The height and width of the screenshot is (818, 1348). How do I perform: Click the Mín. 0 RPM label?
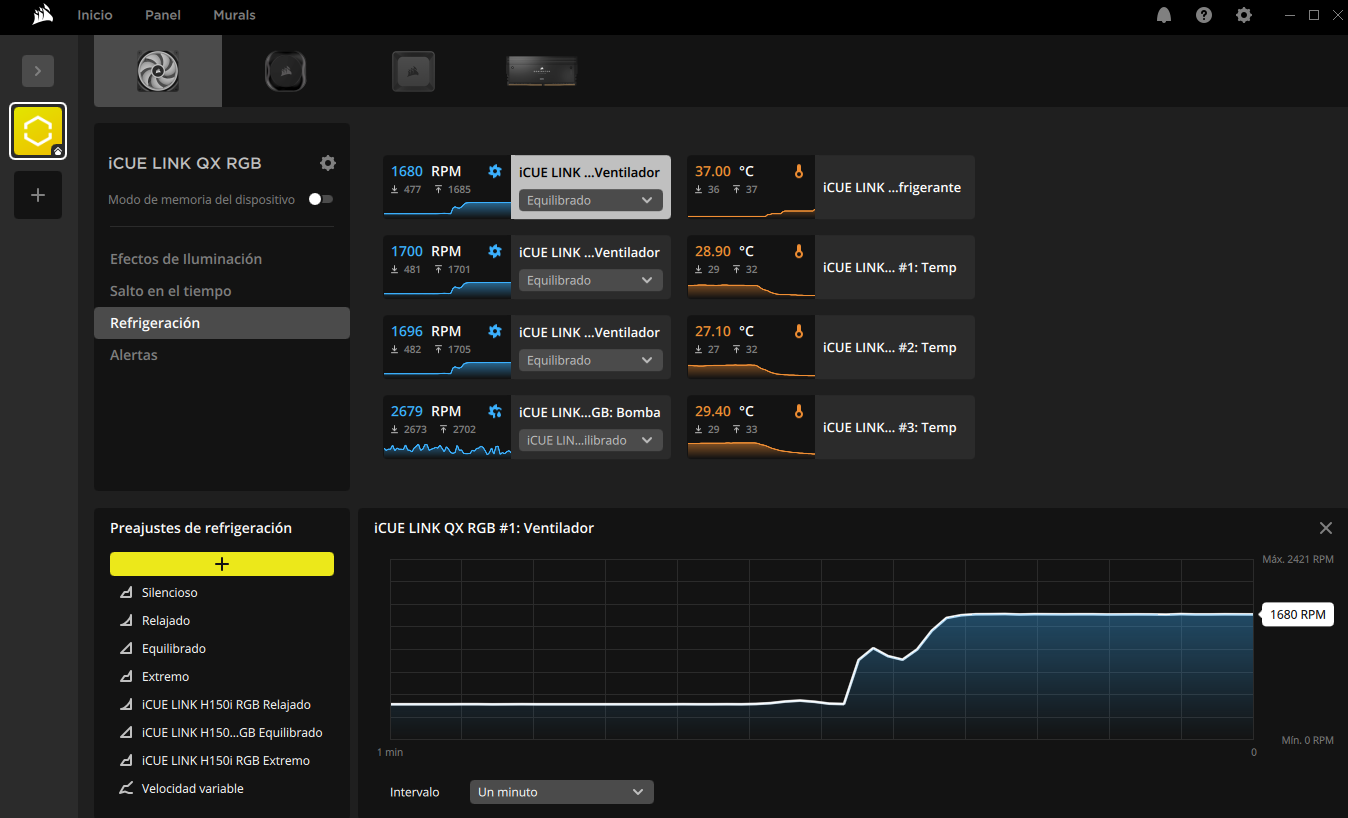pyautogui.click(x=1307, y=740)
